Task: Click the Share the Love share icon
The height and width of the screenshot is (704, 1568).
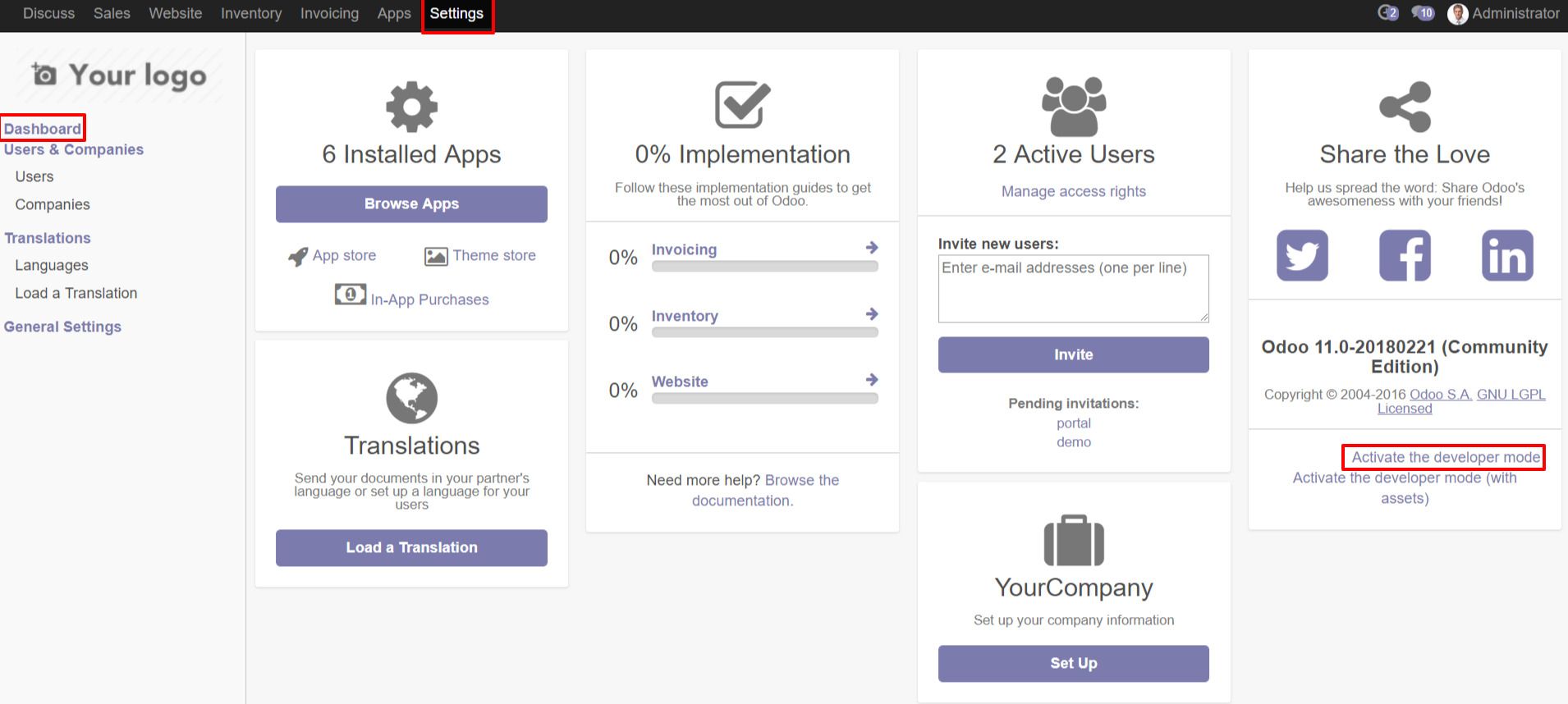Action: pos(1405,107)
